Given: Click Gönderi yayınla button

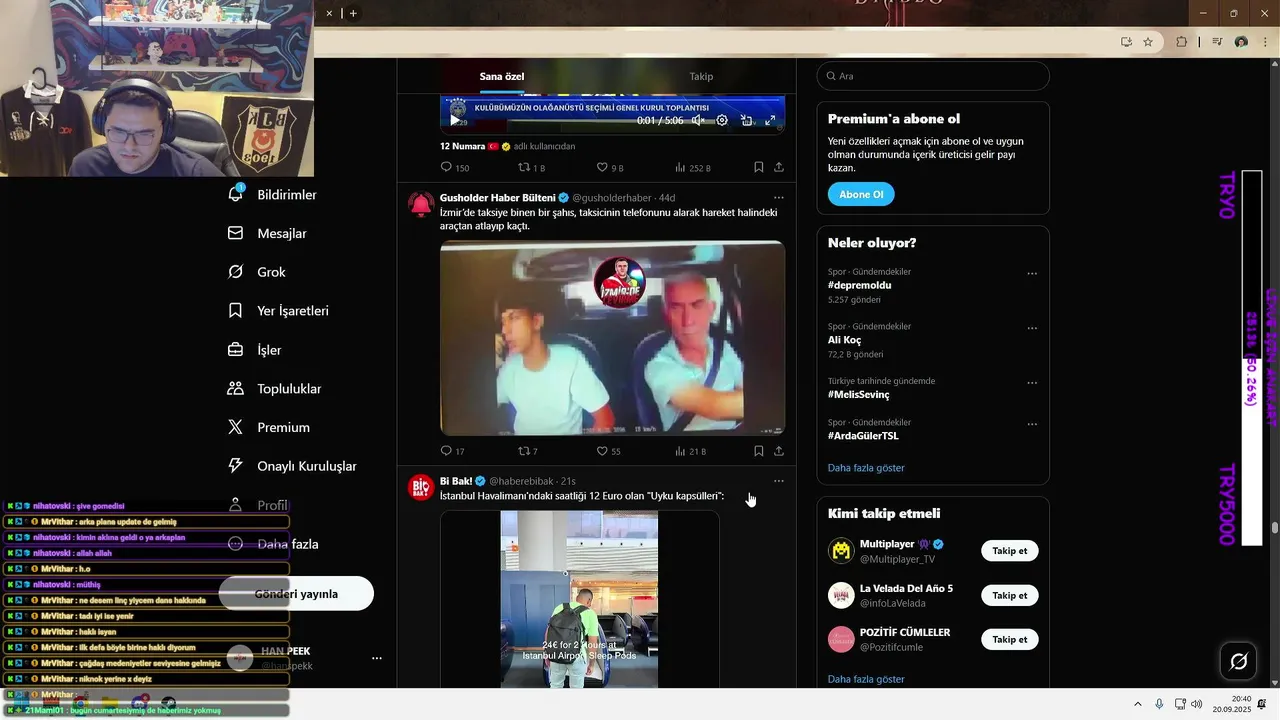Looking at the screenshot, I should [296, 594].
